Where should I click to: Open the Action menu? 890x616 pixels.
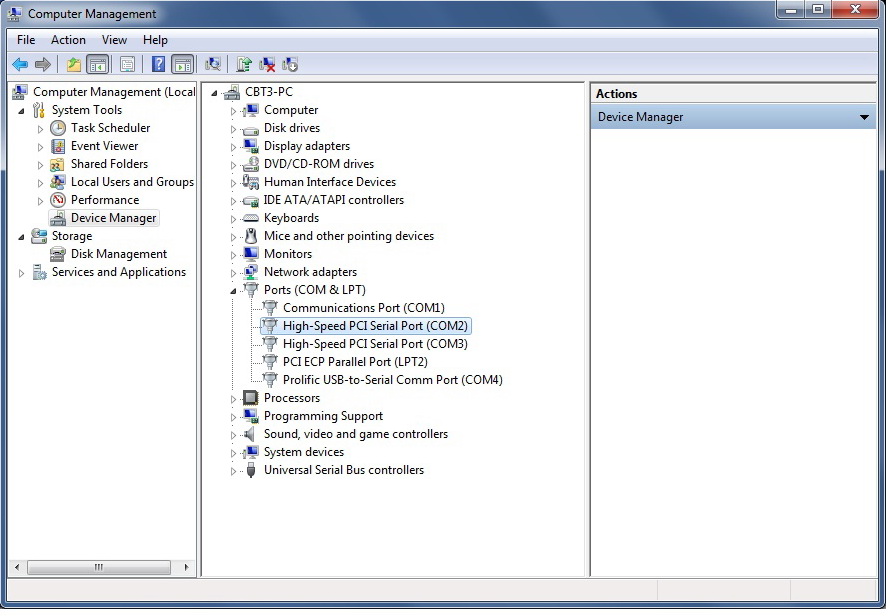(x=68, y=40)
